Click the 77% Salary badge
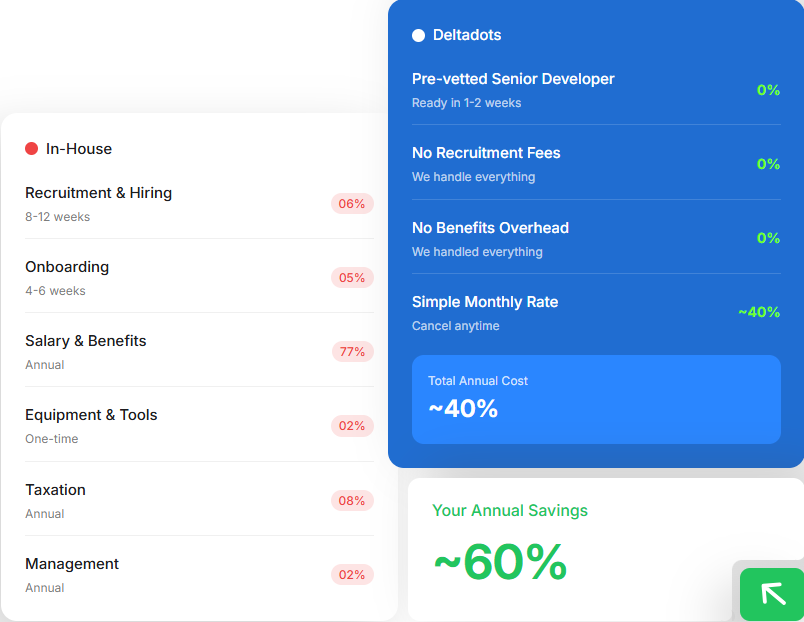The width and height of the screenshot is (804, 622). click(x=352, y=352)
